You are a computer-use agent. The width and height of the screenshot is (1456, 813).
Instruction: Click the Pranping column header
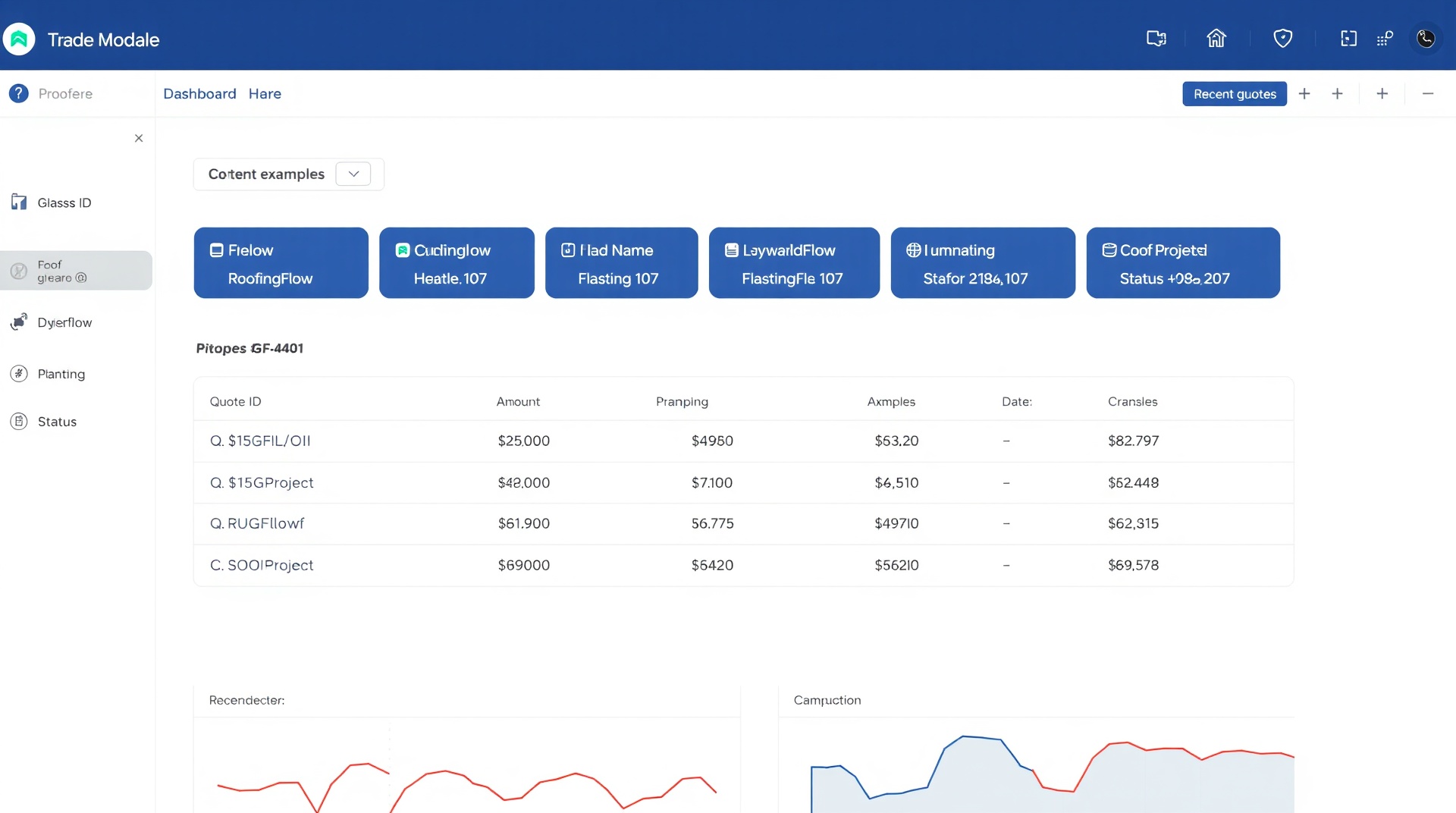[x=682, y=401]
